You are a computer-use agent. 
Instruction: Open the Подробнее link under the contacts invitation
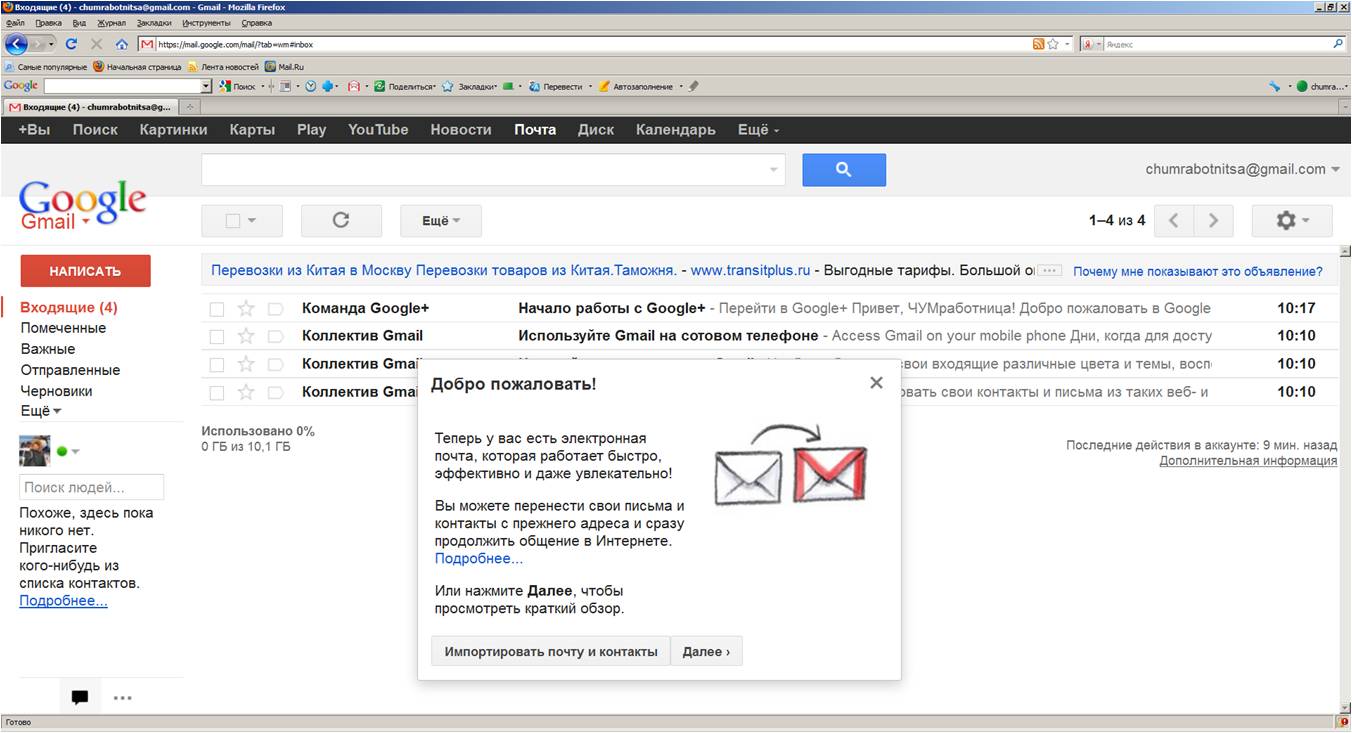pos(64,601)
